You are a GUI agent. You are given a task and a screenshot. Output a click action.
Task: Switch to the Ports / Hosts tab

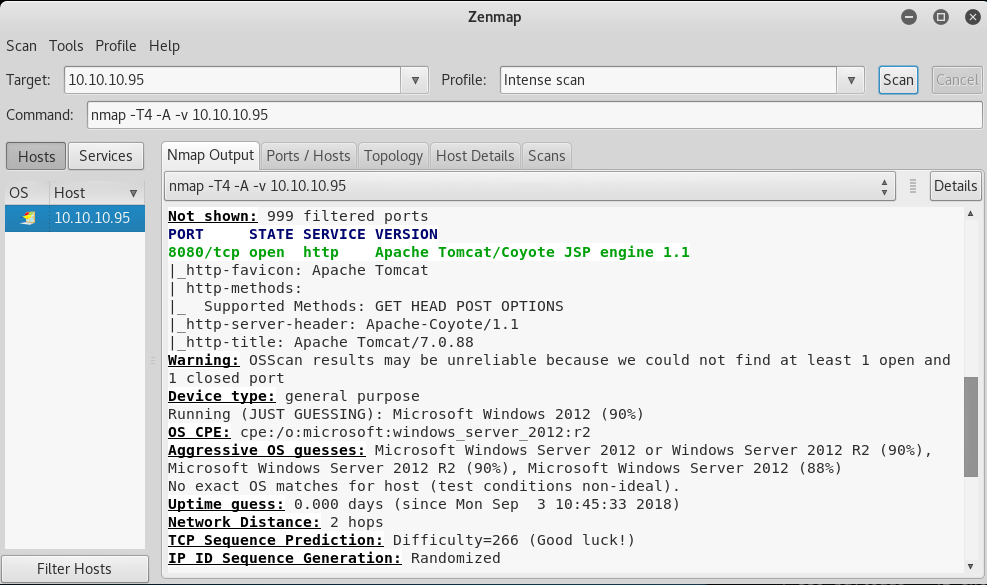pyautogui.click(x=308, y=155)
